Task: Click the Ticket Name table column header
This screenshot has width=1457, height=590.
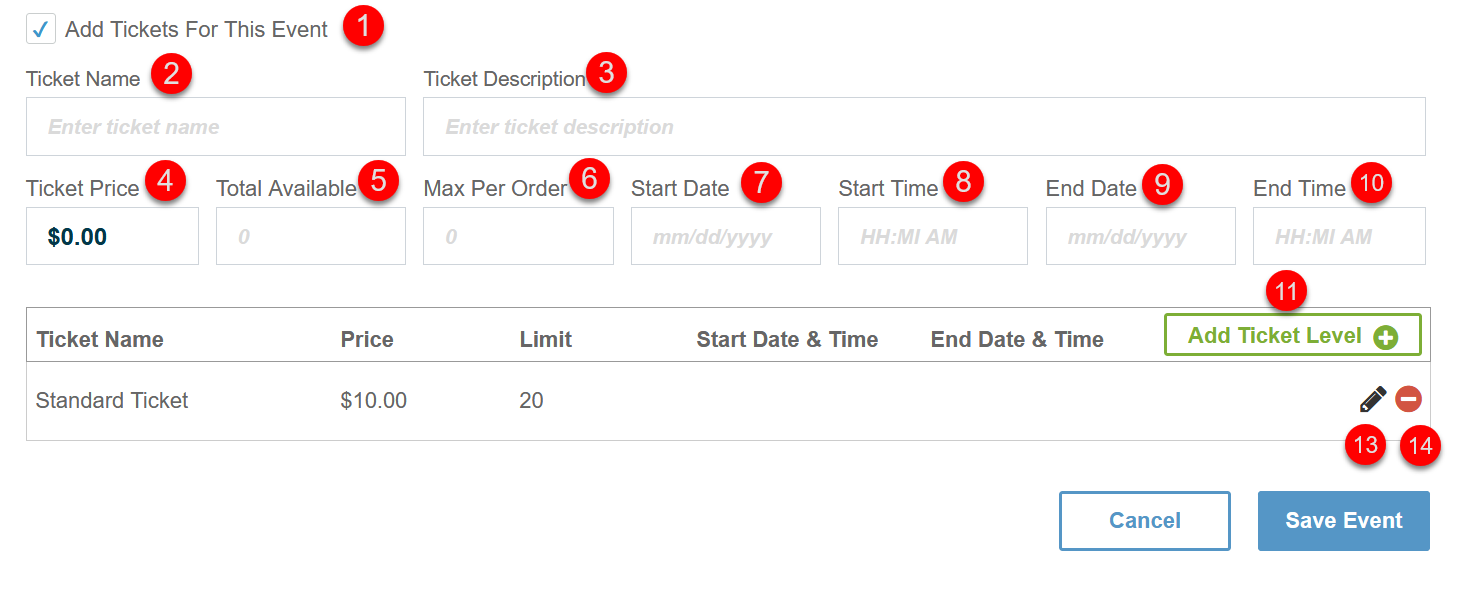Action: click(x=100, y=339)
